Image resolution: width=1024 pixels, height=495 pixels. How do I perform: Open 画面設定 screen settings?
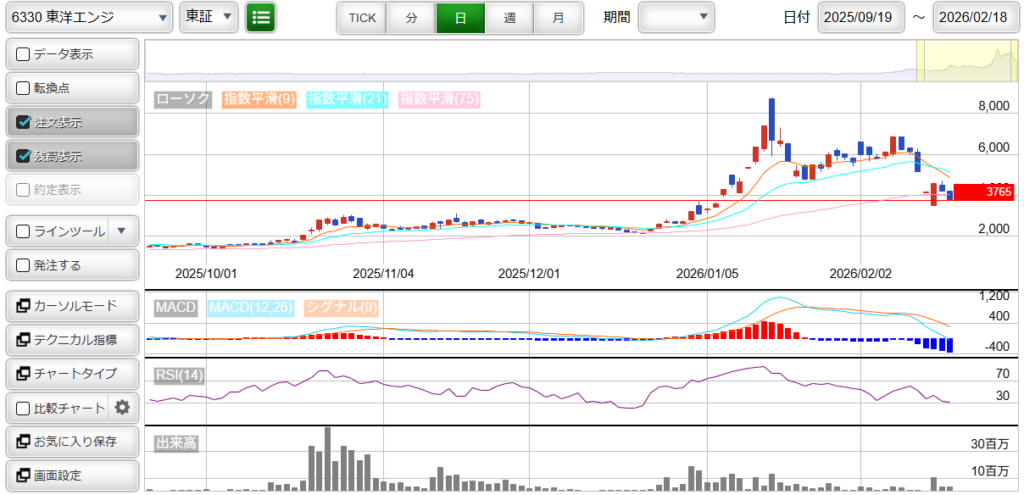[71, 475]
